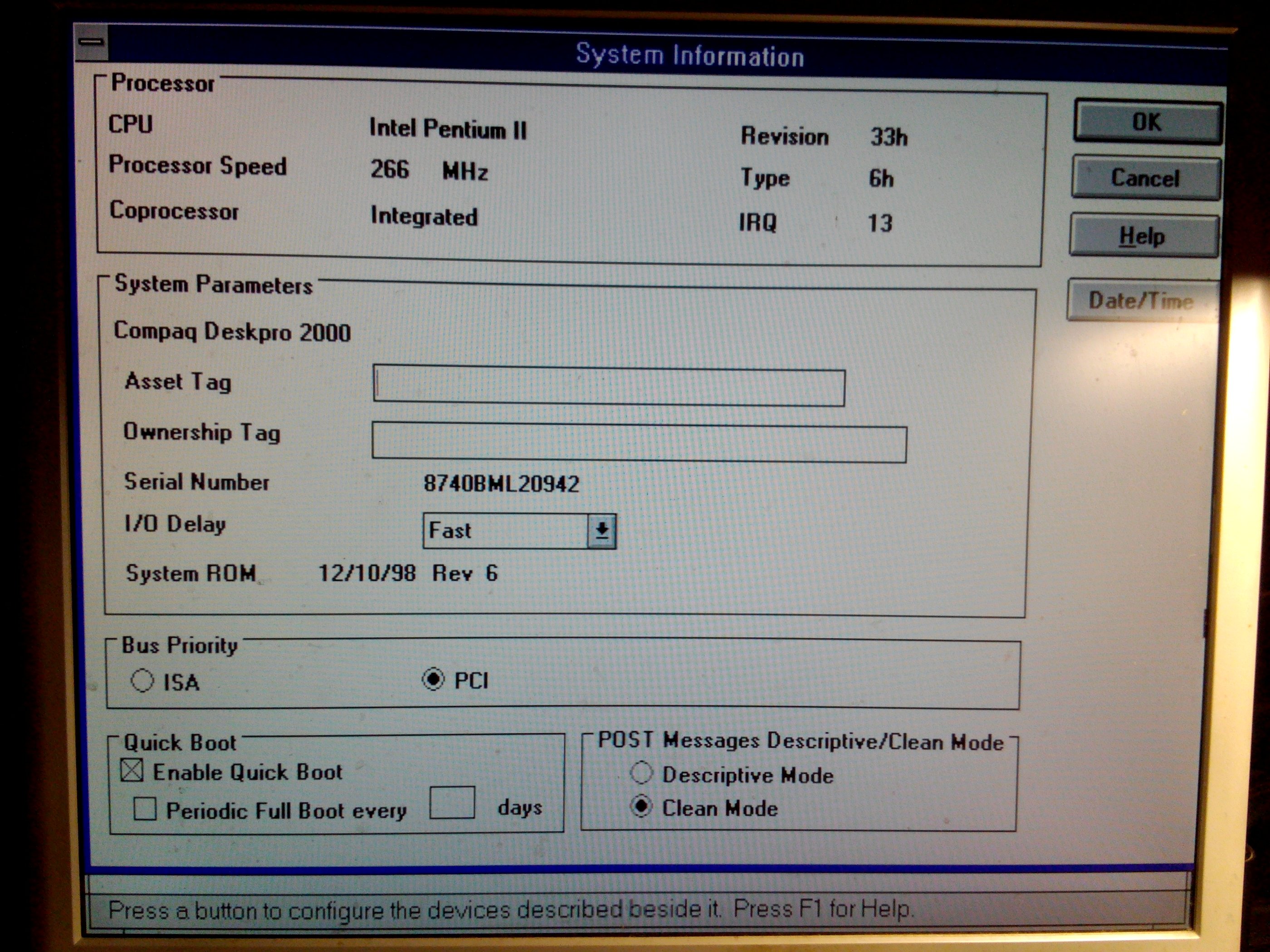Open Help for System Information
Screen dimensions: 1270x952
coord(1144,236)
